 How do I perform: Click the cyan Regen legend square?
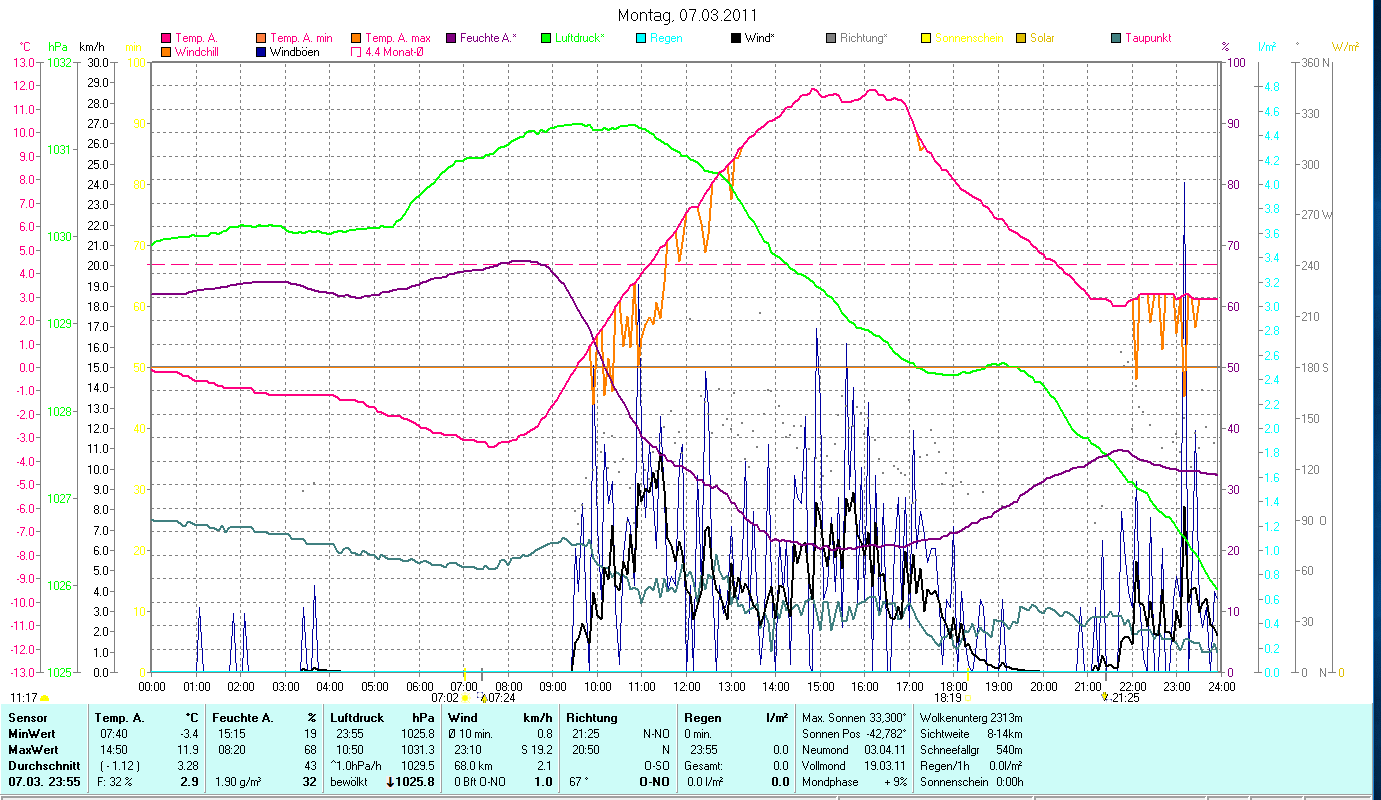[x=641, y=38]
